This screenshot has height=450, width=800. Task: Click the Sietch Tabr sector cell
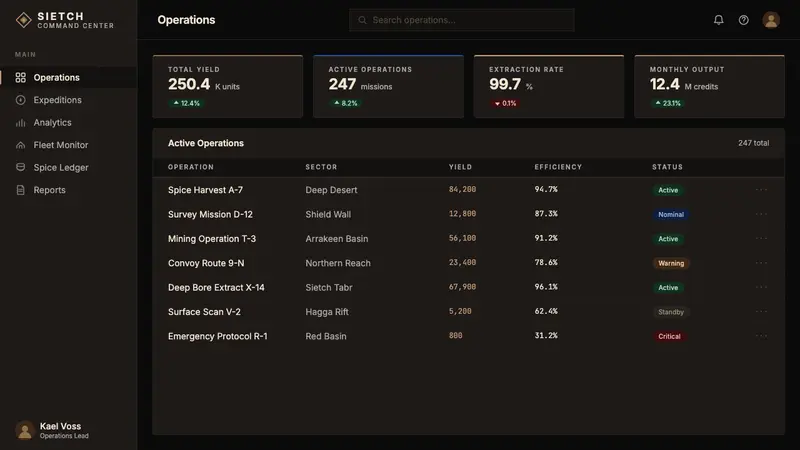[x=329, y=287]
